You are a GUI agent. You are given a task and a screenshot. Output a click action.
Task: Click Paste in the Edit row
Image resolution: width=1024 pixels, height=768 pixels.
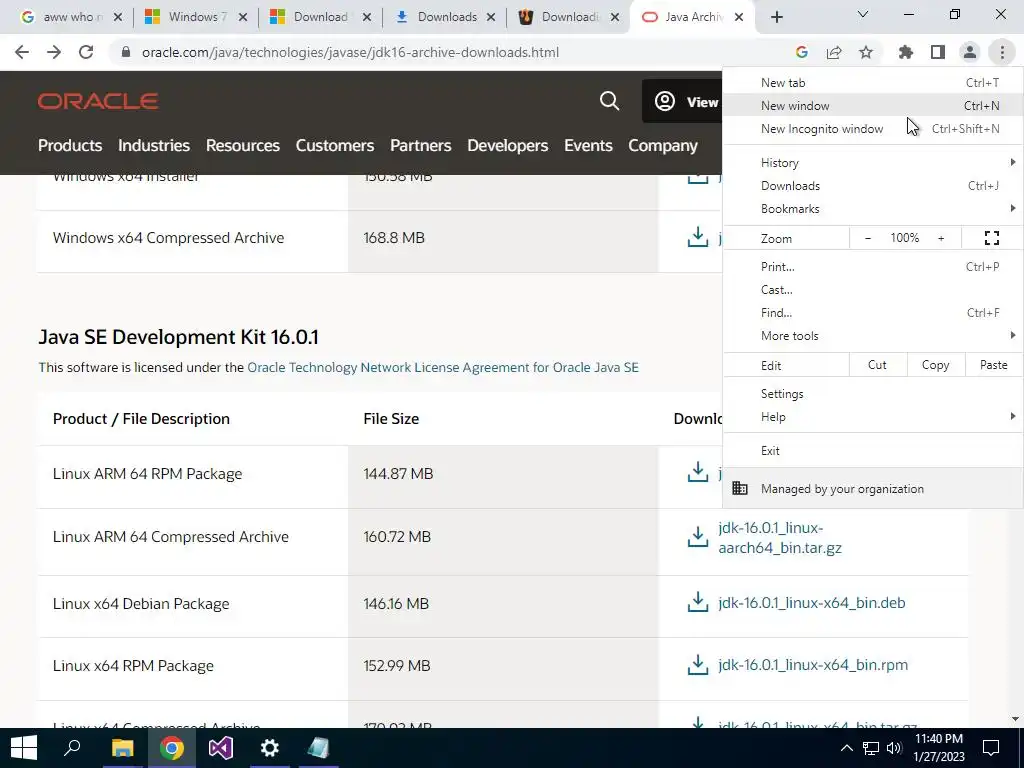click(993, 365)
